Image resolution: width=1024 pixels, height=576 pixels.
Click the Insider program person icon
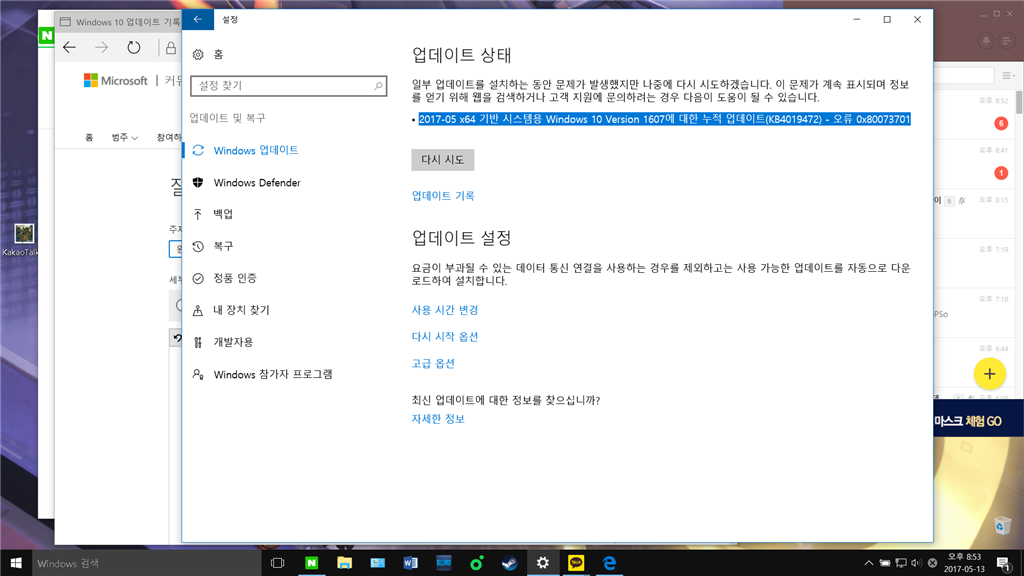point(198,374)
